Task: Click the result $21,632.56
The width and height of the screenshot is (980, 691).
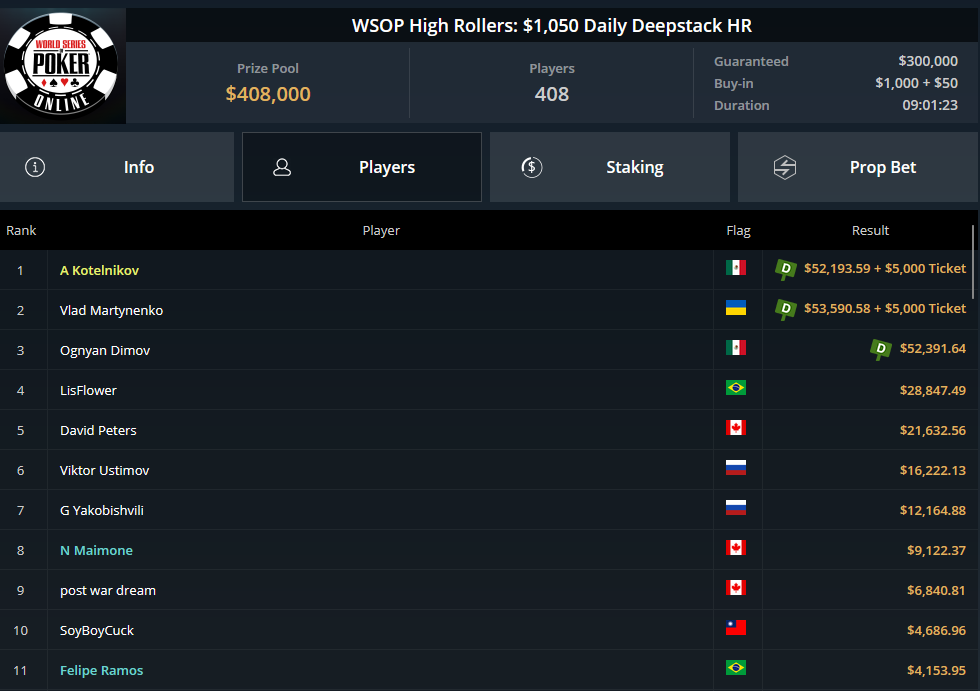Action: (x=932, y=430)
